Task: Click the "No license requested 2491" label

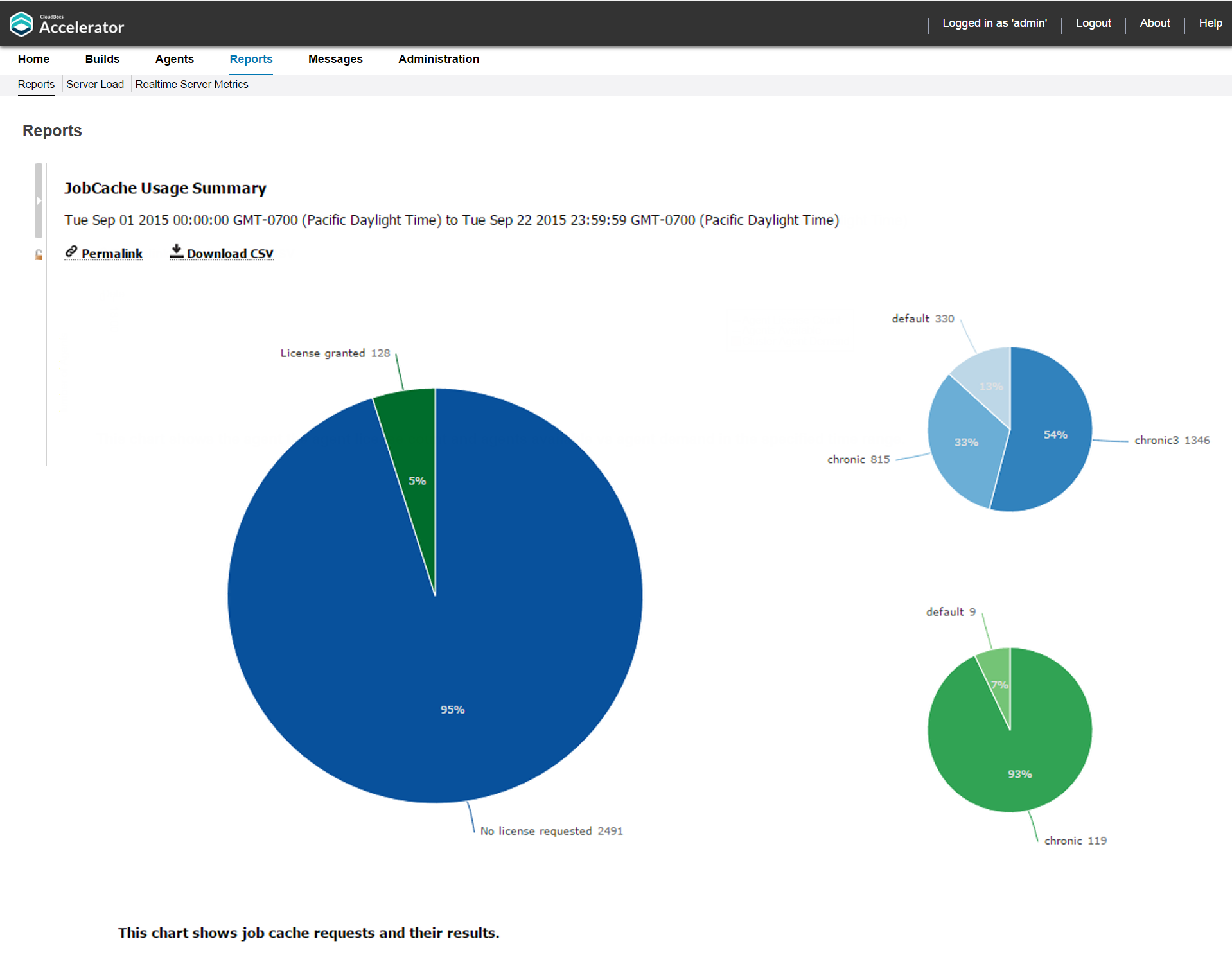Action: tap(551, 831)
